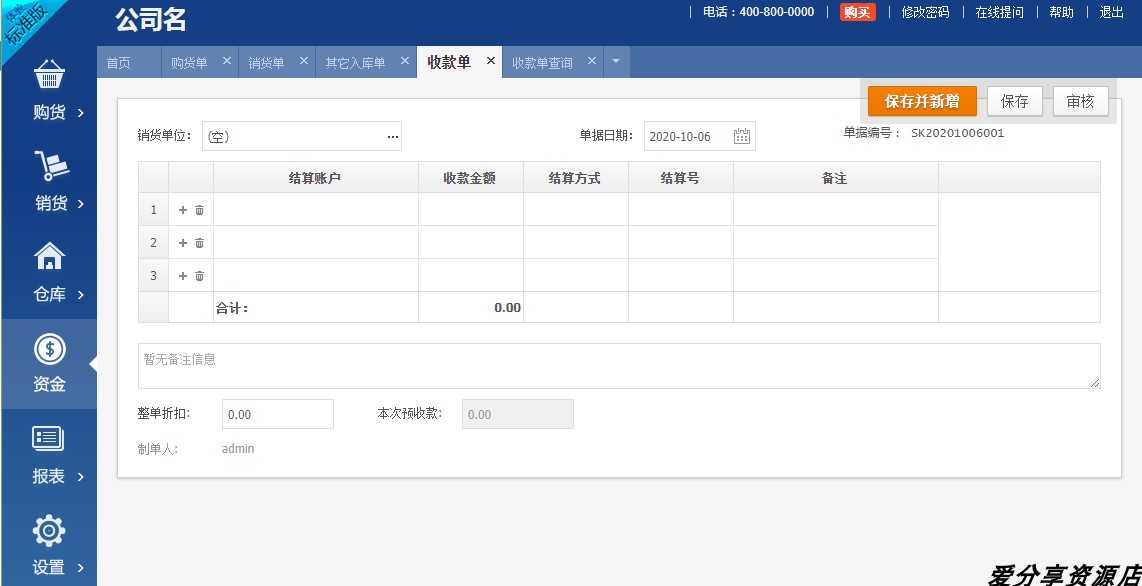
Task: Delete row 2 with trash icon
Action: [x=200, y=242]
